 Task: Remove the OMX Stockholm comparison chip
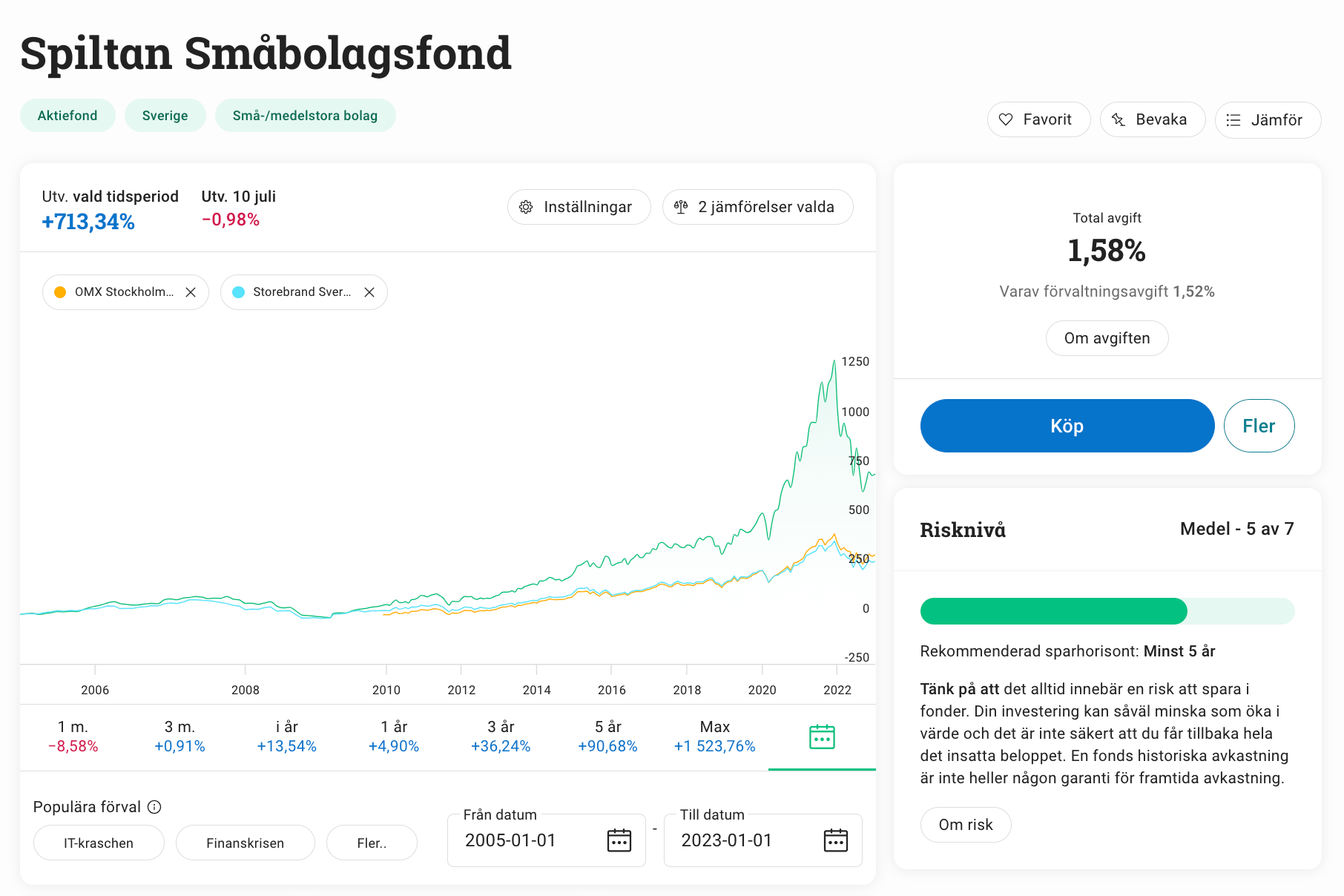191,292
